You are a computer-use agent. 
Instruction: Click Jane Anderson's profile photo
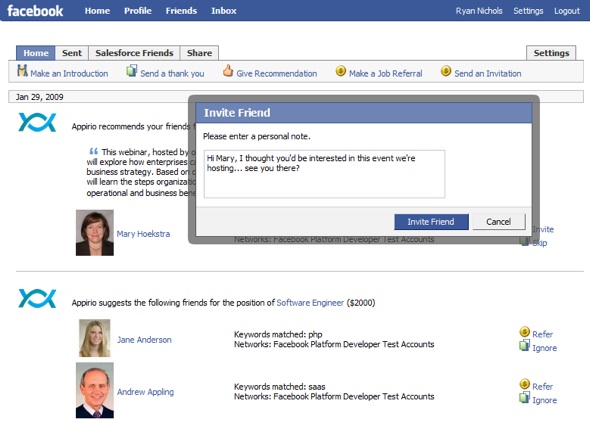pos(95,338)
